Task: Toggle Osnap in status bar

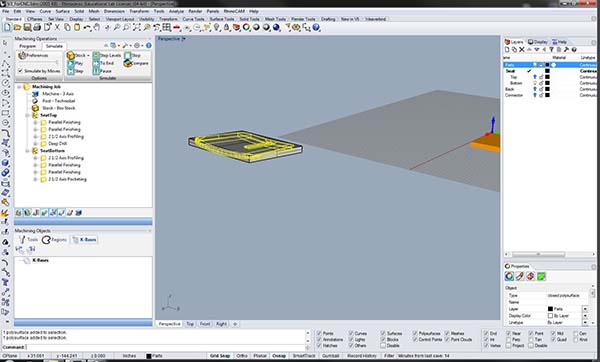Action: pos(279,356)
